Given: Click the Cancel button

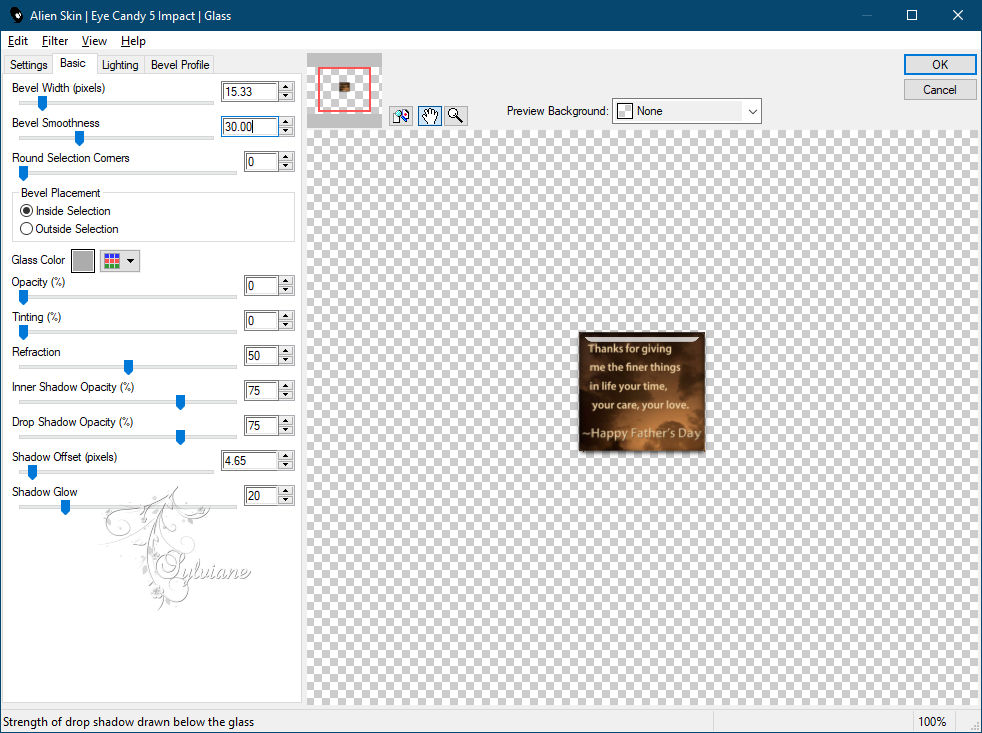Looking at the screenshot, I should [939, 90].
